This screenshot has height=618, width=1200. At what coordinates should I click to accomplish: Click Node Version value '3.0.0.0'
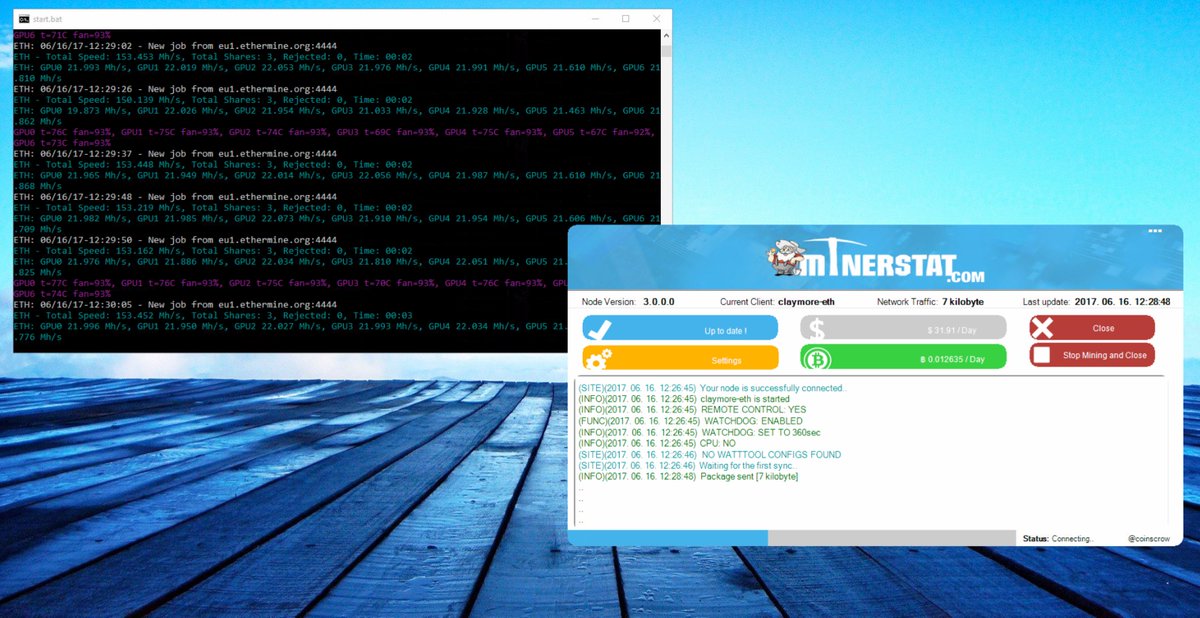[661, 301]
